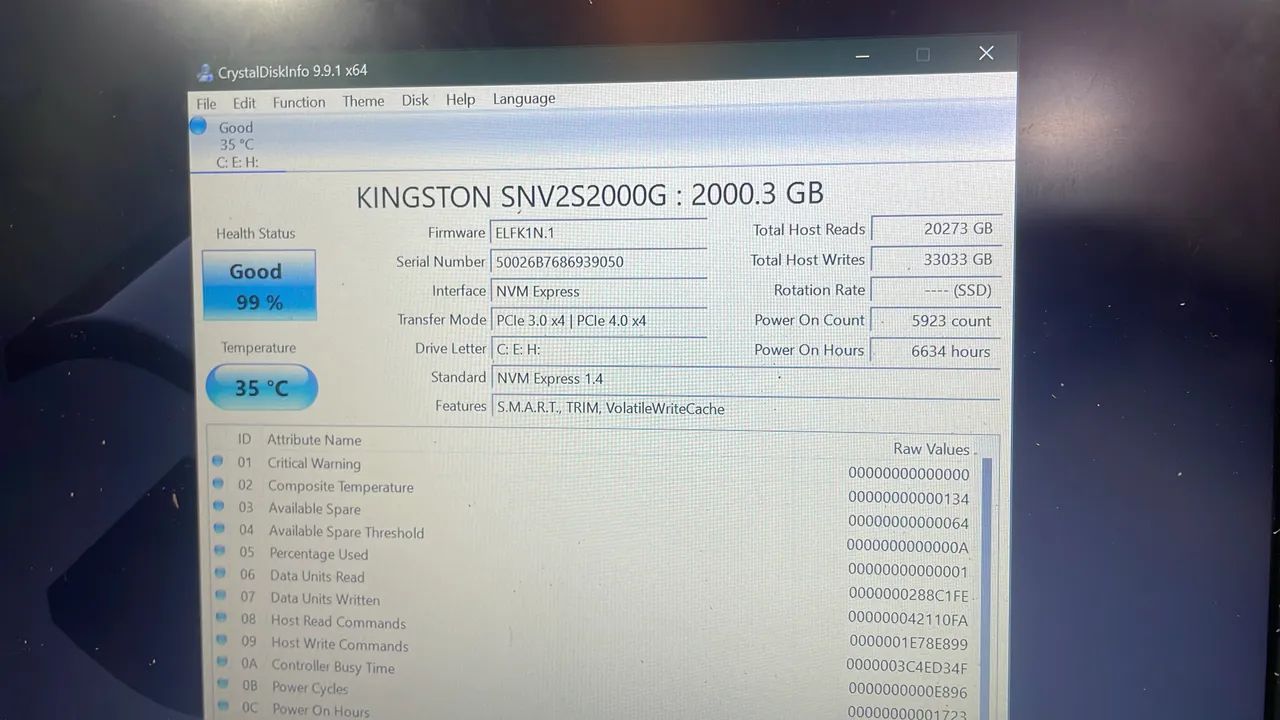
Task: Select the Critical Warning attribute row
Action: coord(595,467)
